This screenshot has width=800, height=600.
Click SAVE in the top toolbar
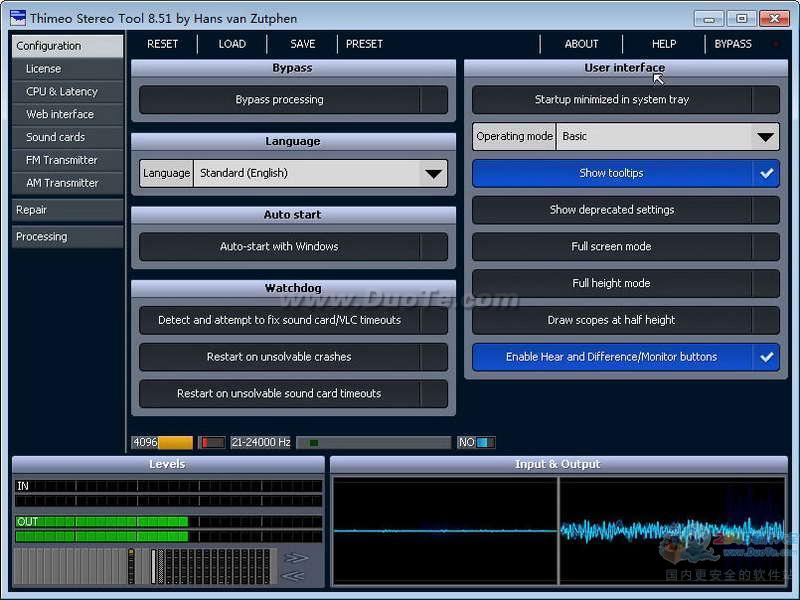[x=303, y=44]
